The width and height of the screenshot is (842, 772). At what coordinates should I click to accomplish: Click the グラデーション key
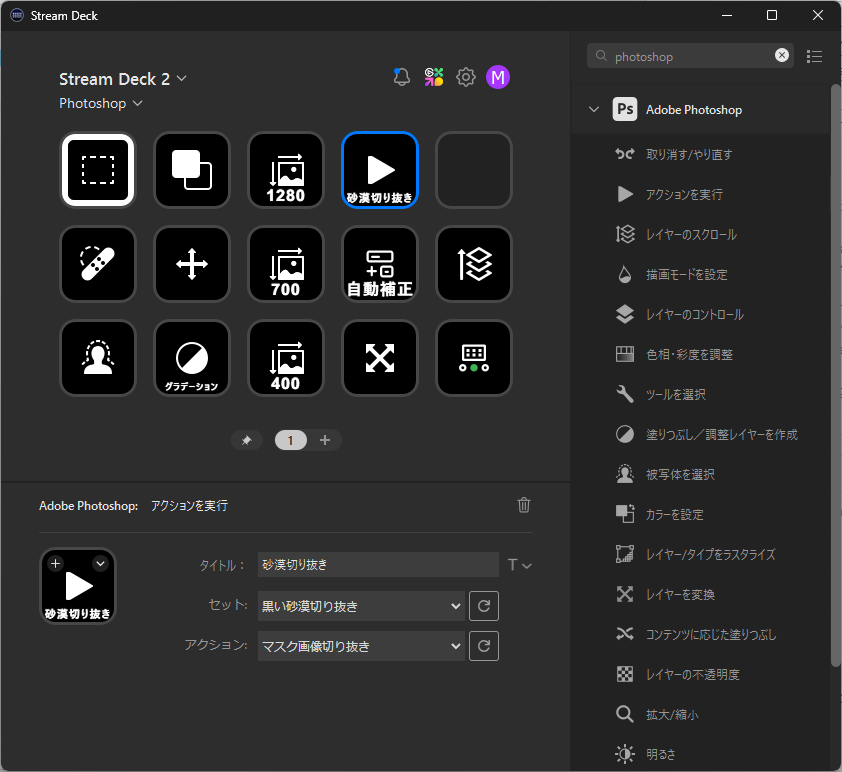192,358
